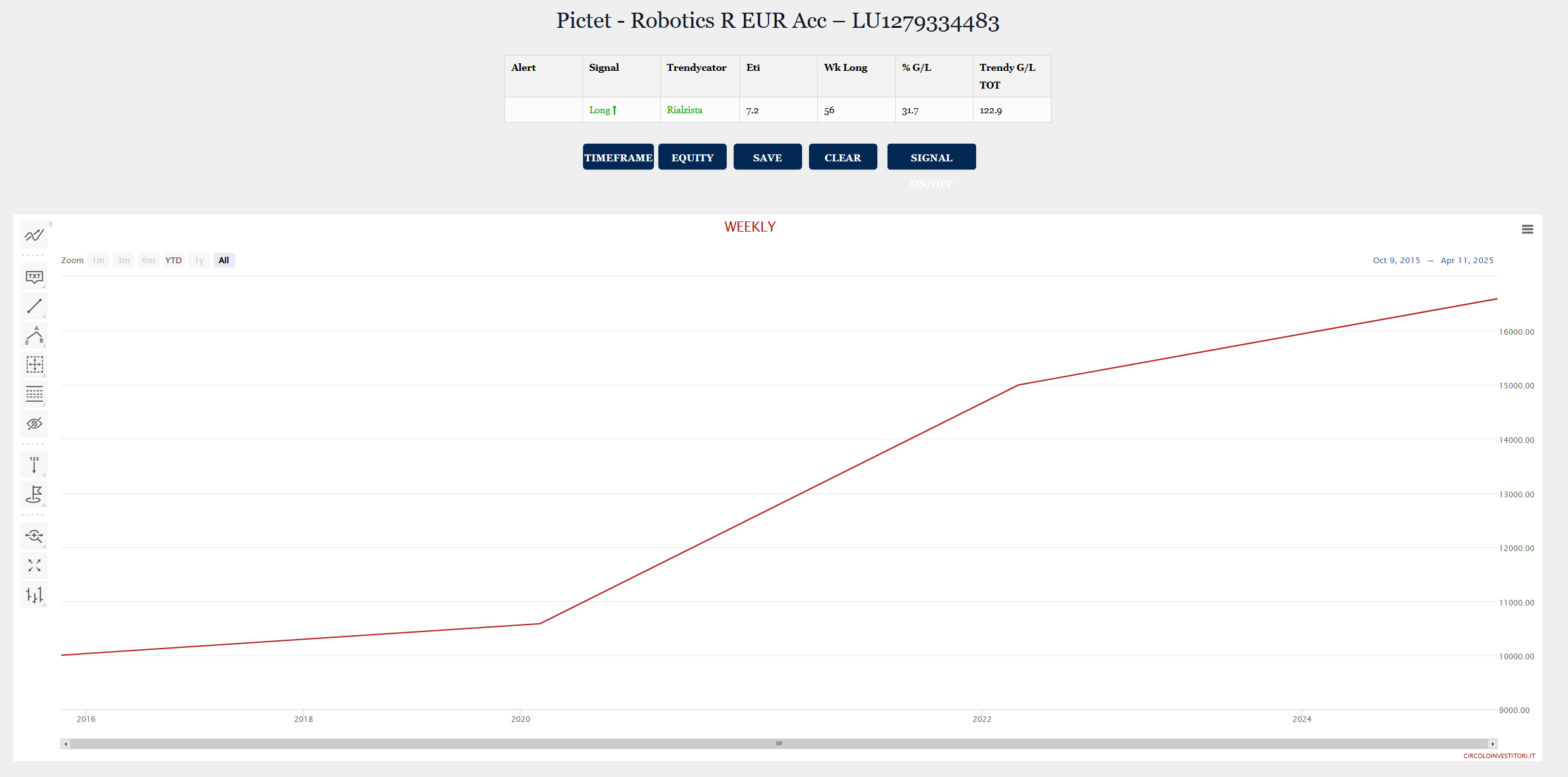Set zoom range to 1y
The width and height of the screenshot is (1568, 777).
[199, 260]
